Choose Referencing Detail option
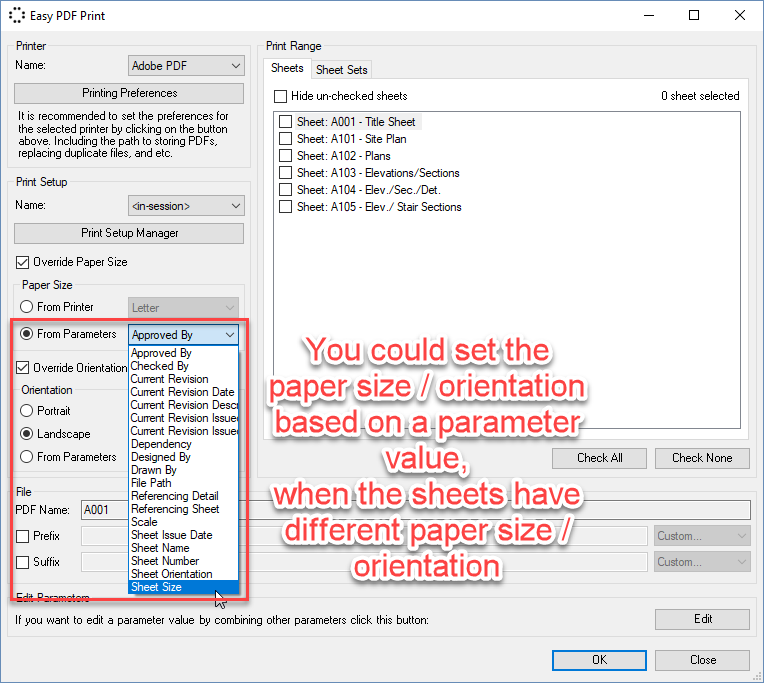 184,496
